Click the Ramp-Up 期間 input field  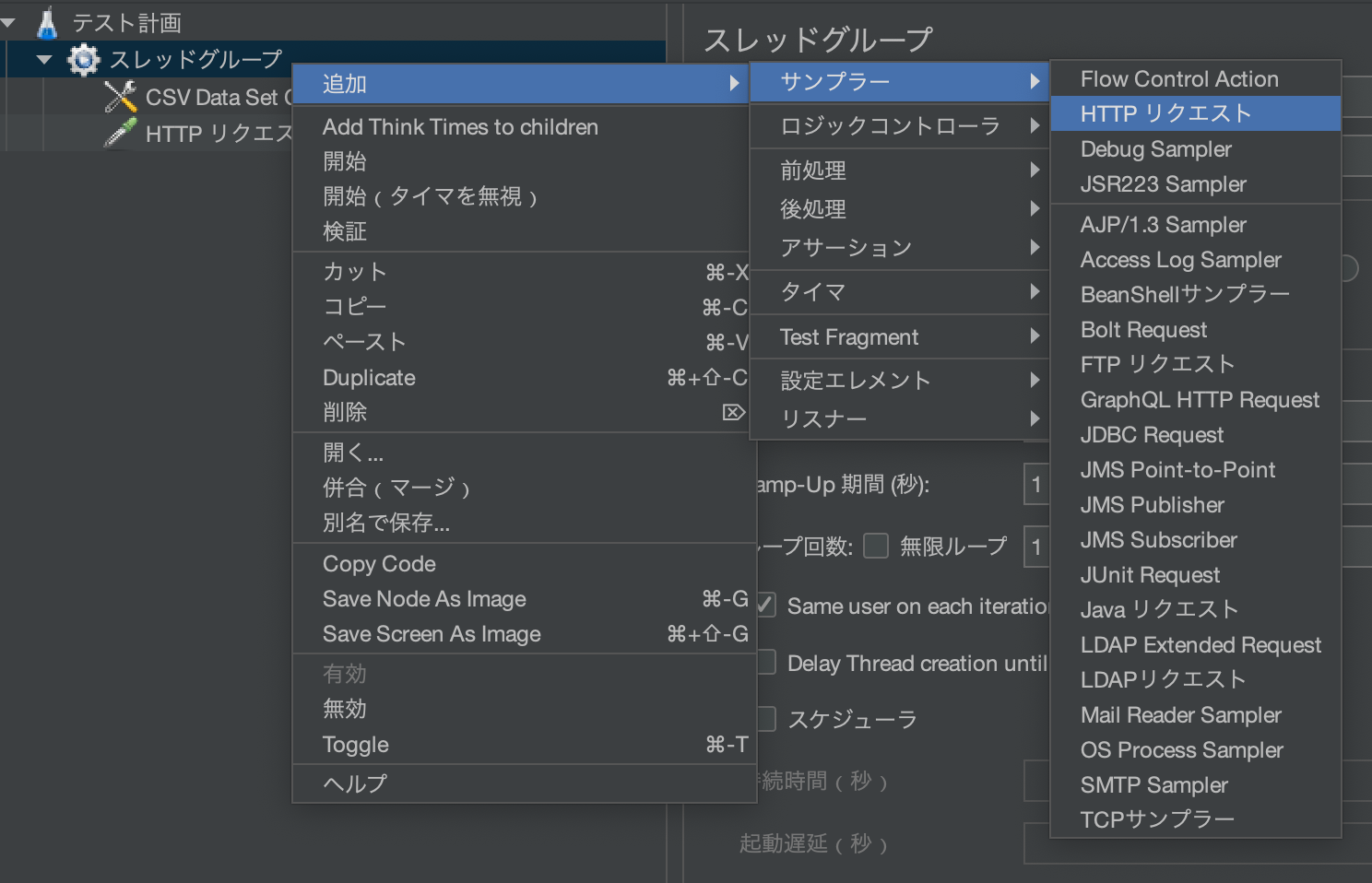click(1037, 484)
